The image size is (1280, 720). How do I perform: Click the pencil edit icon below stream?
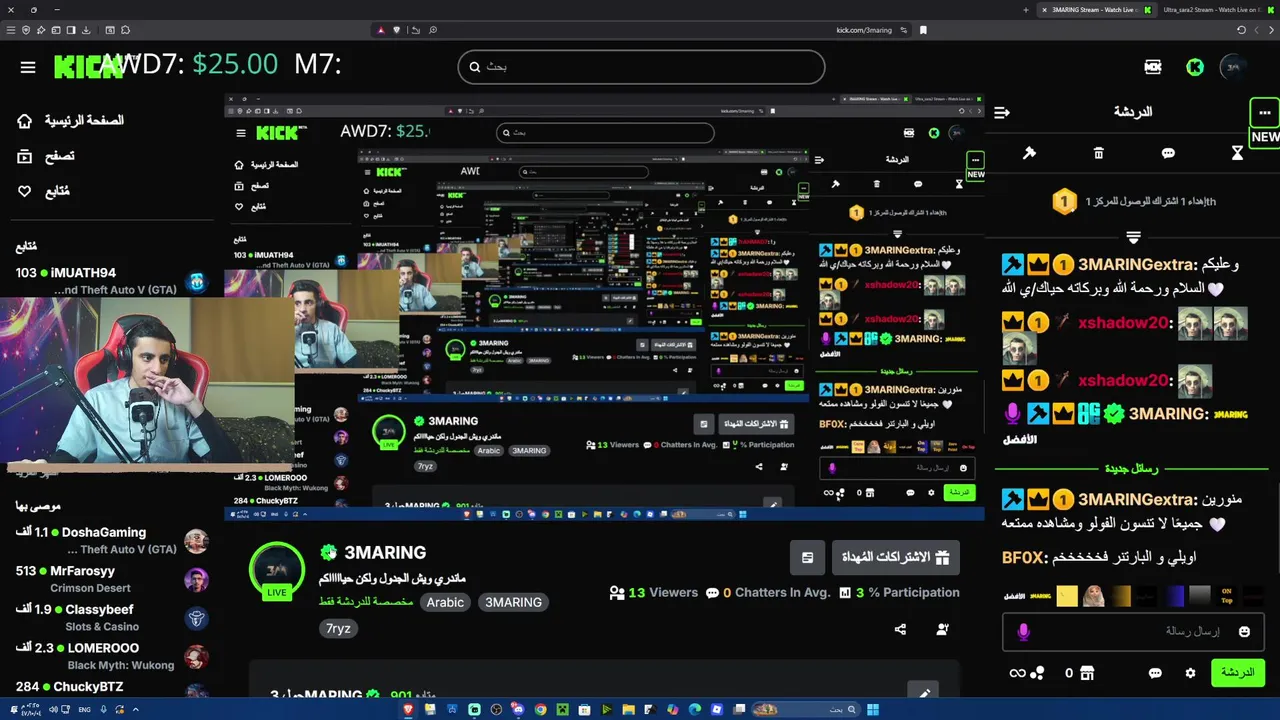(x=923, y=693)
